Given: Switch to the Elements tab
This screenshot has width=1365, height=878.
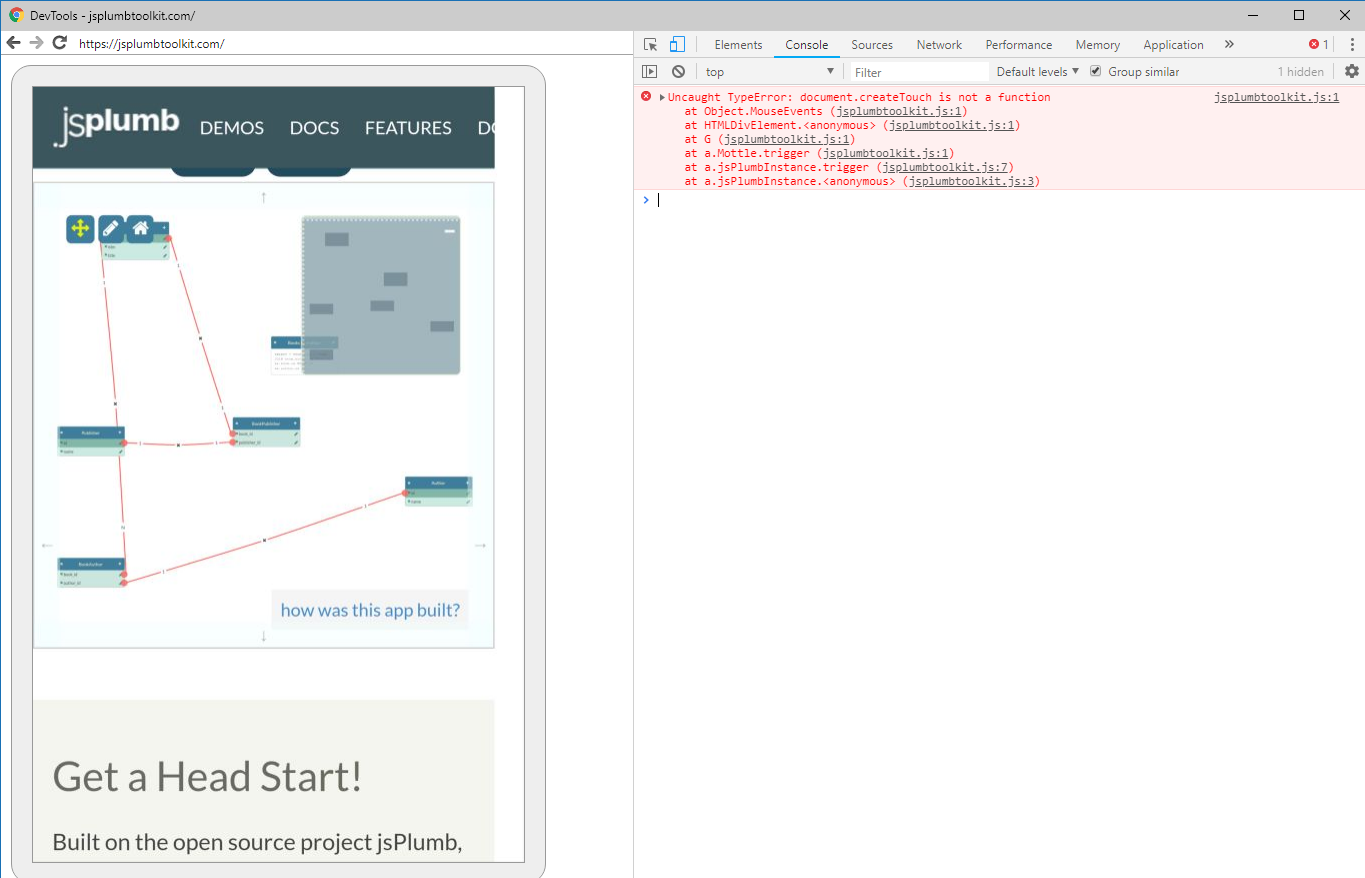Looking at the screenshot, I should pyautogui.click(x=738, y=44).
